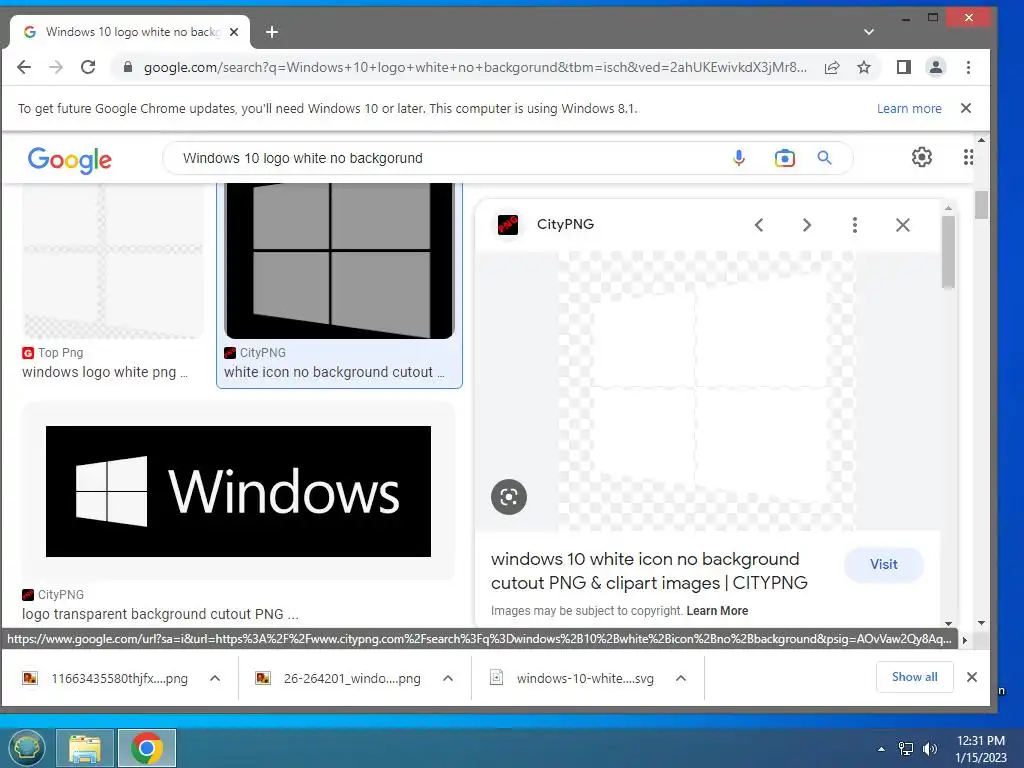The width and height of the screenshot is (1024, 768).
Task: Open Google quick settings gear
Action: (x=921, y=157)
